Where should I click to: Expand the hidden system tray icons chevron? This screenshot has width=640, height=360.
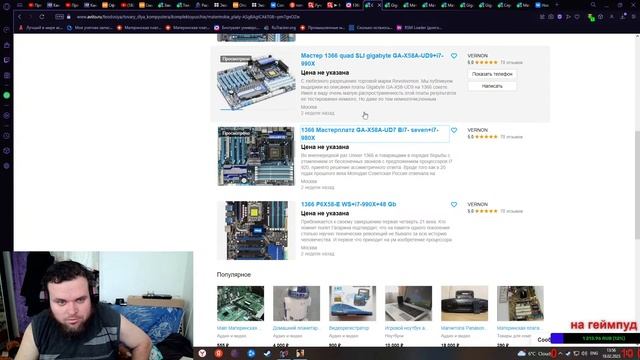pos(560,353)
